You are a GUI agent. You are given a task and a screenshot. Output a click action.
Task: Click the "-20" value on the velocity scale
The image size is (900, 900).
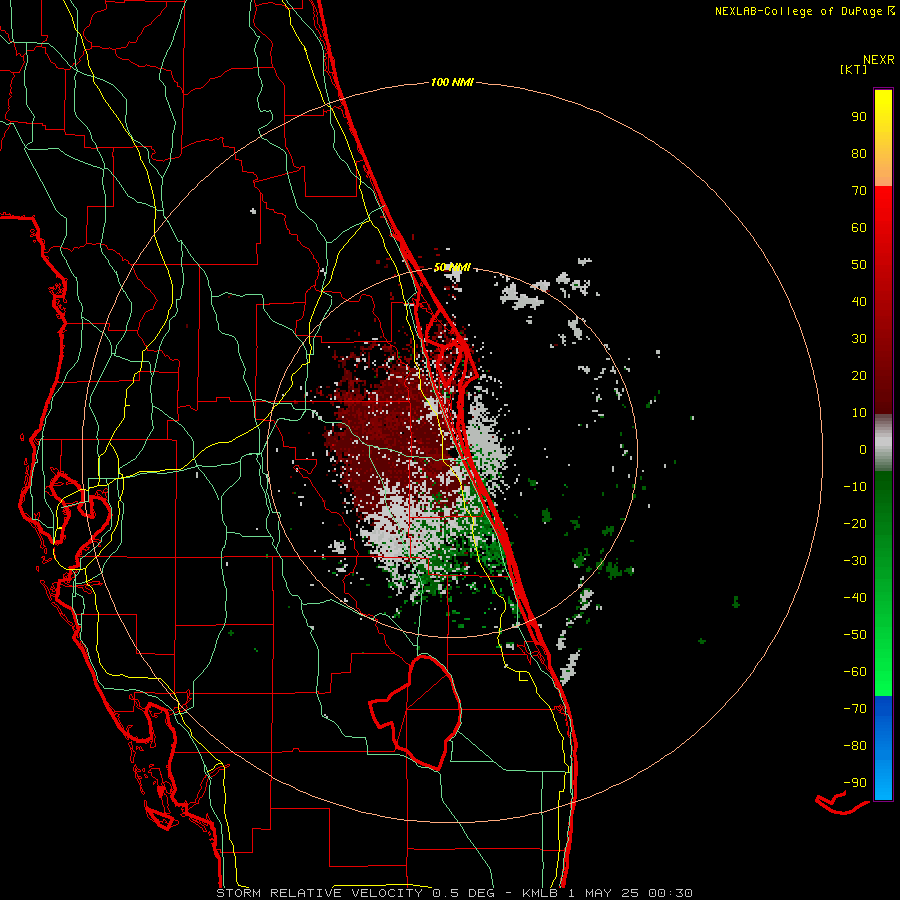point(855,524)
